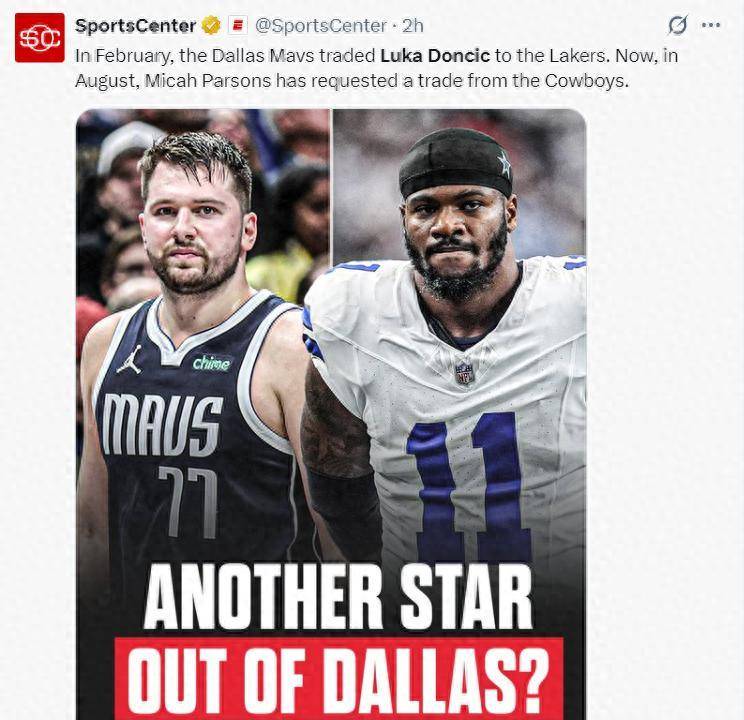Click the Jordan Jumpman logo on jersey
The image size is (744, 720).
[130, 360]
